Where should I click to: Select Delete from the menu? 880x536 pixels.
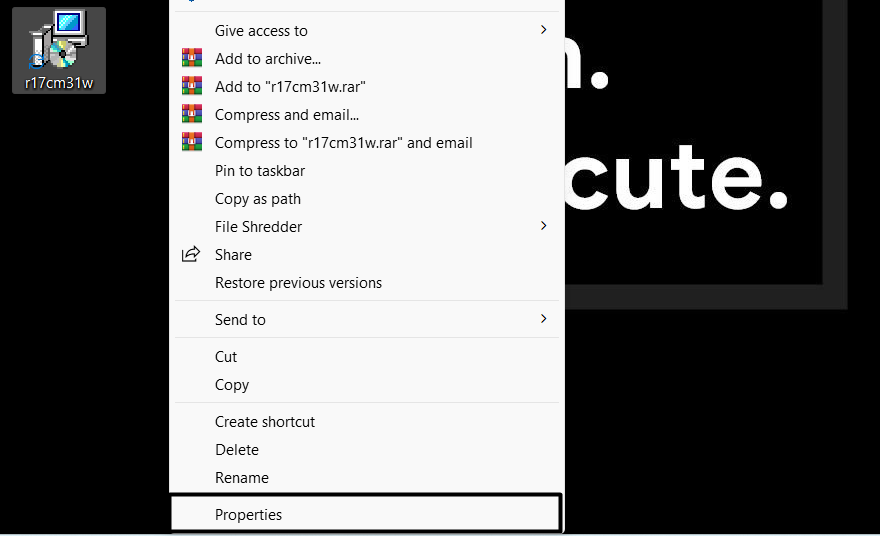coord(237,450)
